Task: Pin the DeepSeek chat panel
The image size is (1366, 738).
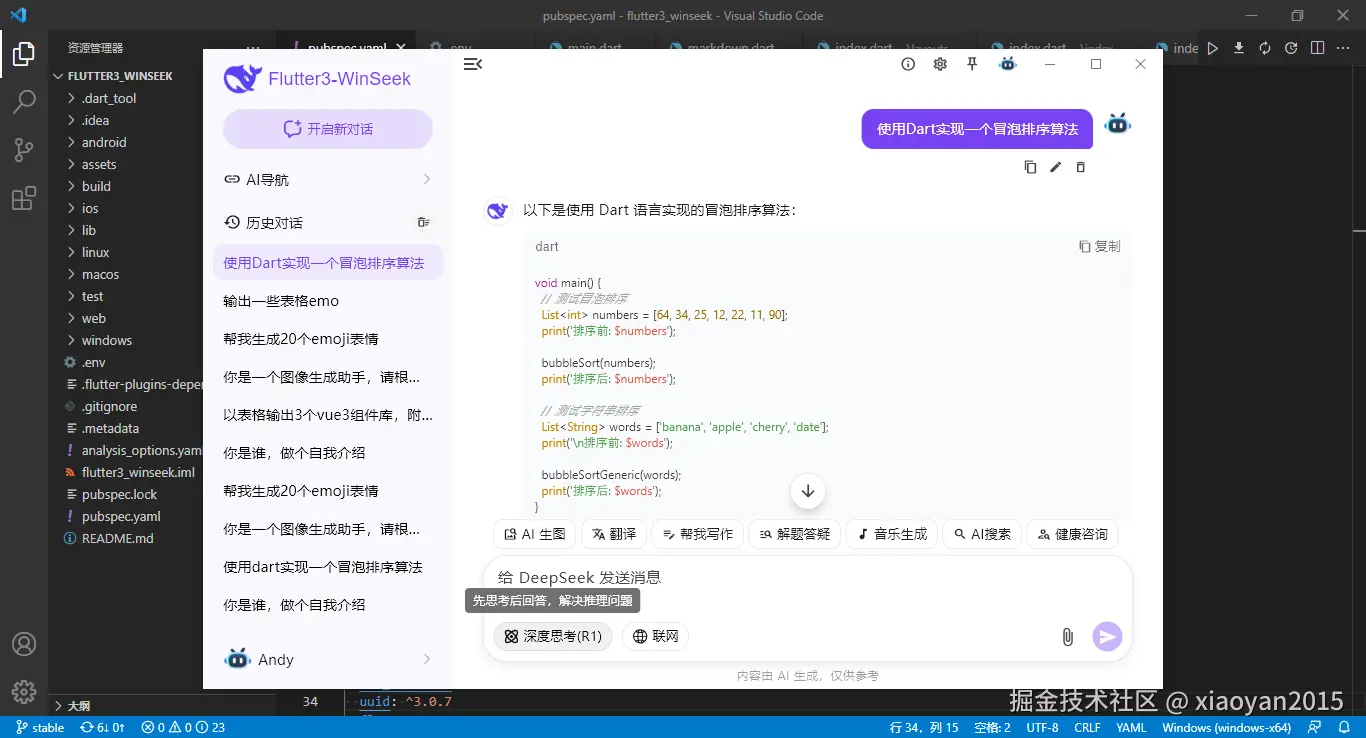Action: (x=971, y=63)
